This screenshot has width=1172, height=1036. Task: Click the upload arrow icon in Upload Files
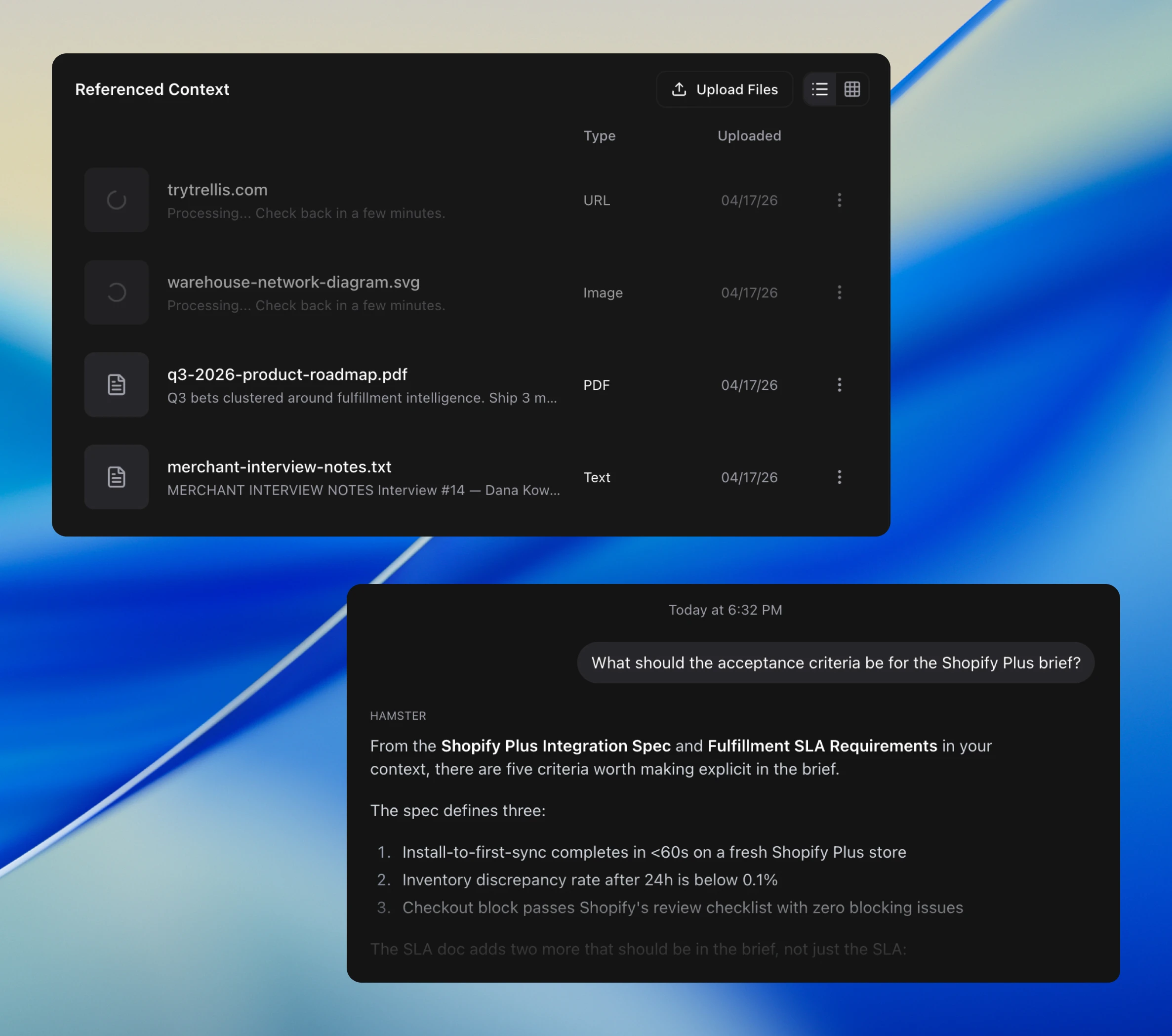click(x=679, y=89)
